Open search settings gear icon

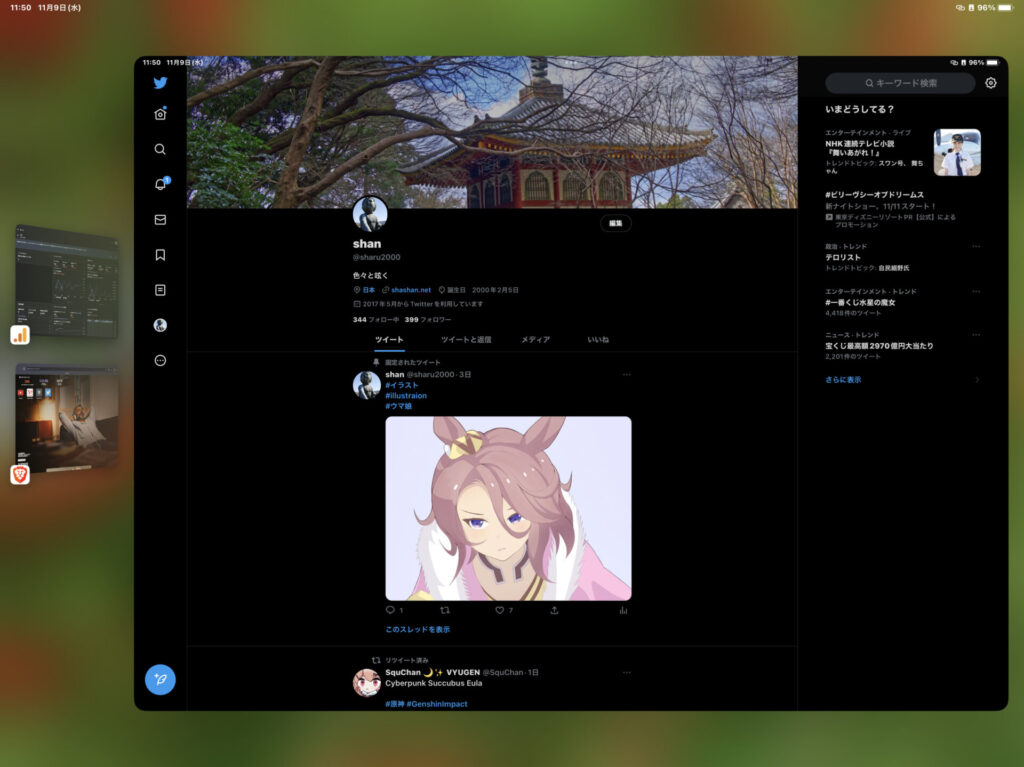tap(990, 83)
